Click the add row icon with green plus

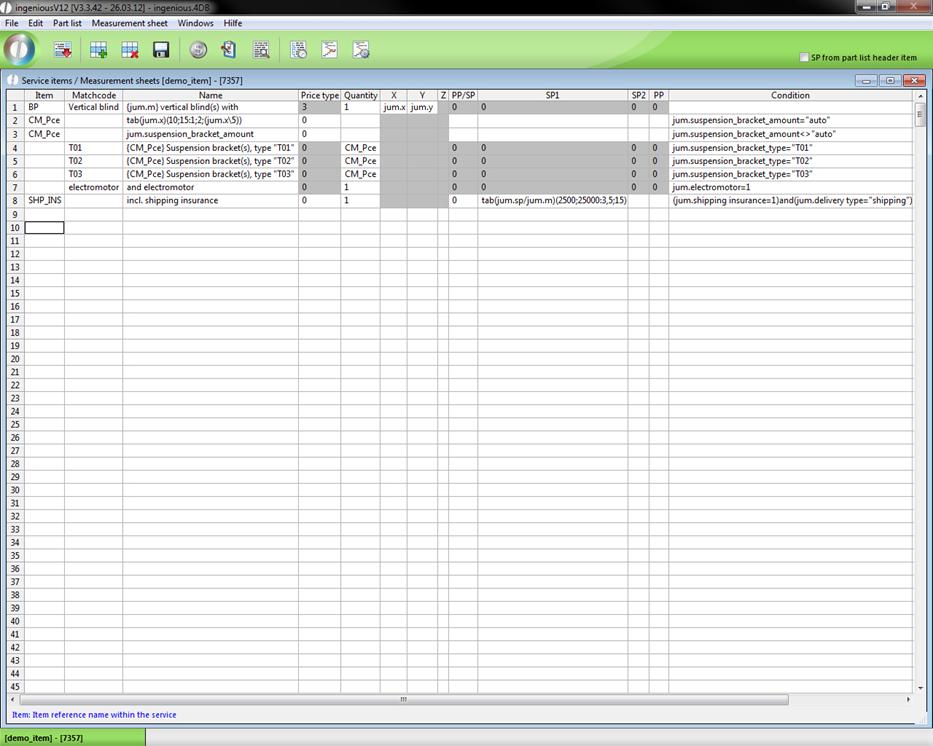(x=99, y=50)
